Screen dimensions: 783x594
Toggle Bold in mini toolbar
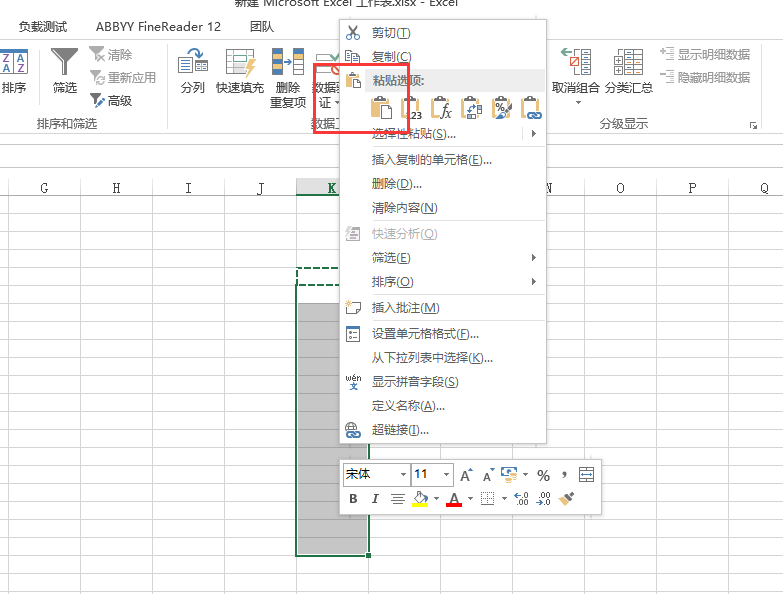tap(353, 499)
